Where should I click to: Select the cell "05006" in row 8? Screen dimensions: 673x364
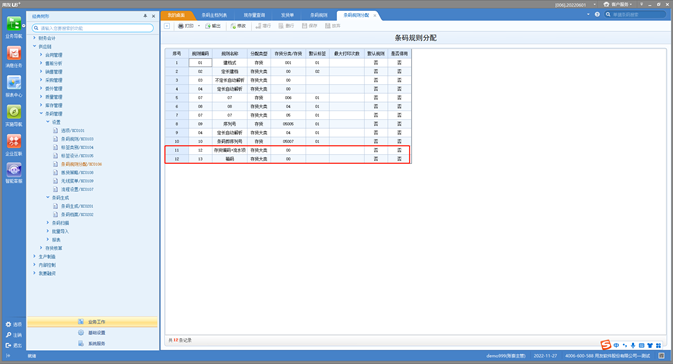pyautogui.click(x=288, y=124)
